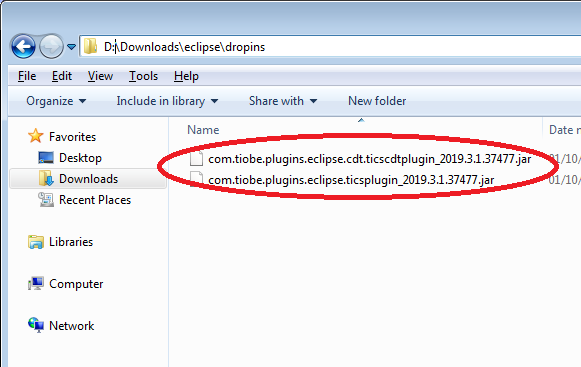The height and width of the screenshot is (367, 581).
Task: Select the eclipse.ticsplugin_2019.3.1.37477.jar file
Action: pyautogui.click(x=351, y=180)
